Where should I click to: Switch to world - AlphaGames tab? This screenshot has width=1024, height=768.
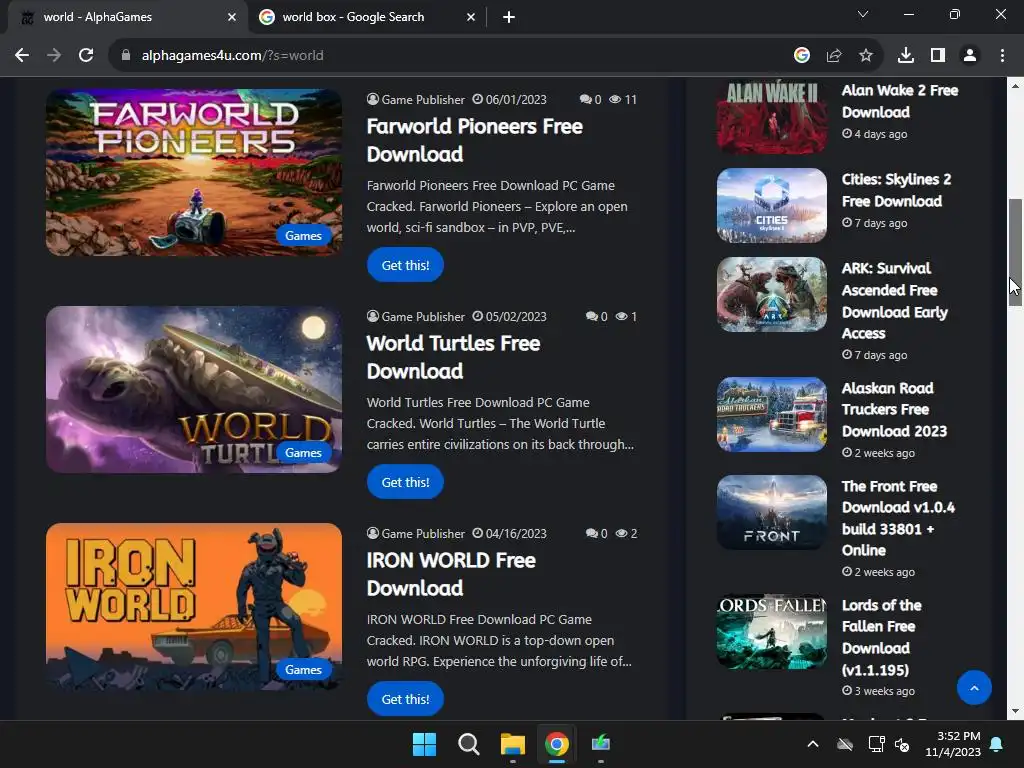(128, 17)
